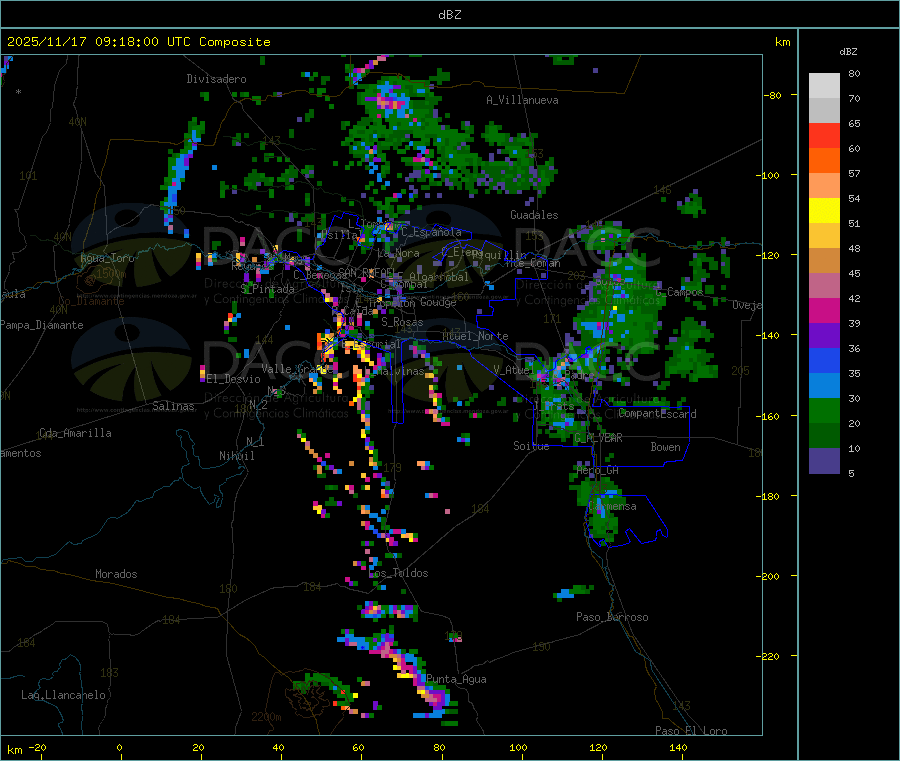
Task: Click the slate-blue swatch between 10 and 5
Action: (x=824, y=461)
